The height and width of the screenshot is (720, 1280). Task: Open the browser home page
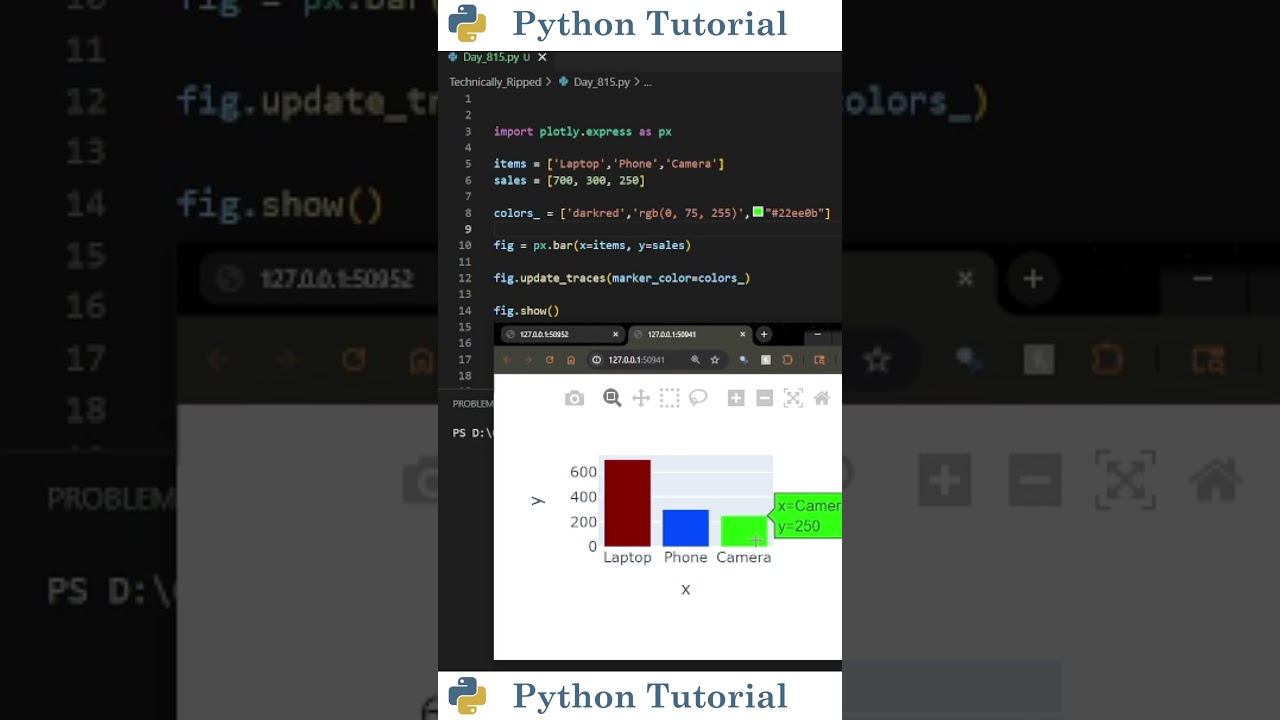[x=571, y=360]
